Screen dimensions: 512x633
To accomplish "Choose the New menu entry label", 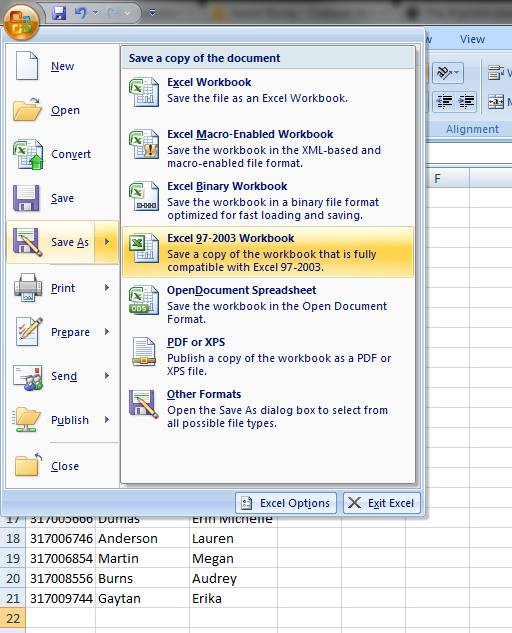I will (63, 66).
